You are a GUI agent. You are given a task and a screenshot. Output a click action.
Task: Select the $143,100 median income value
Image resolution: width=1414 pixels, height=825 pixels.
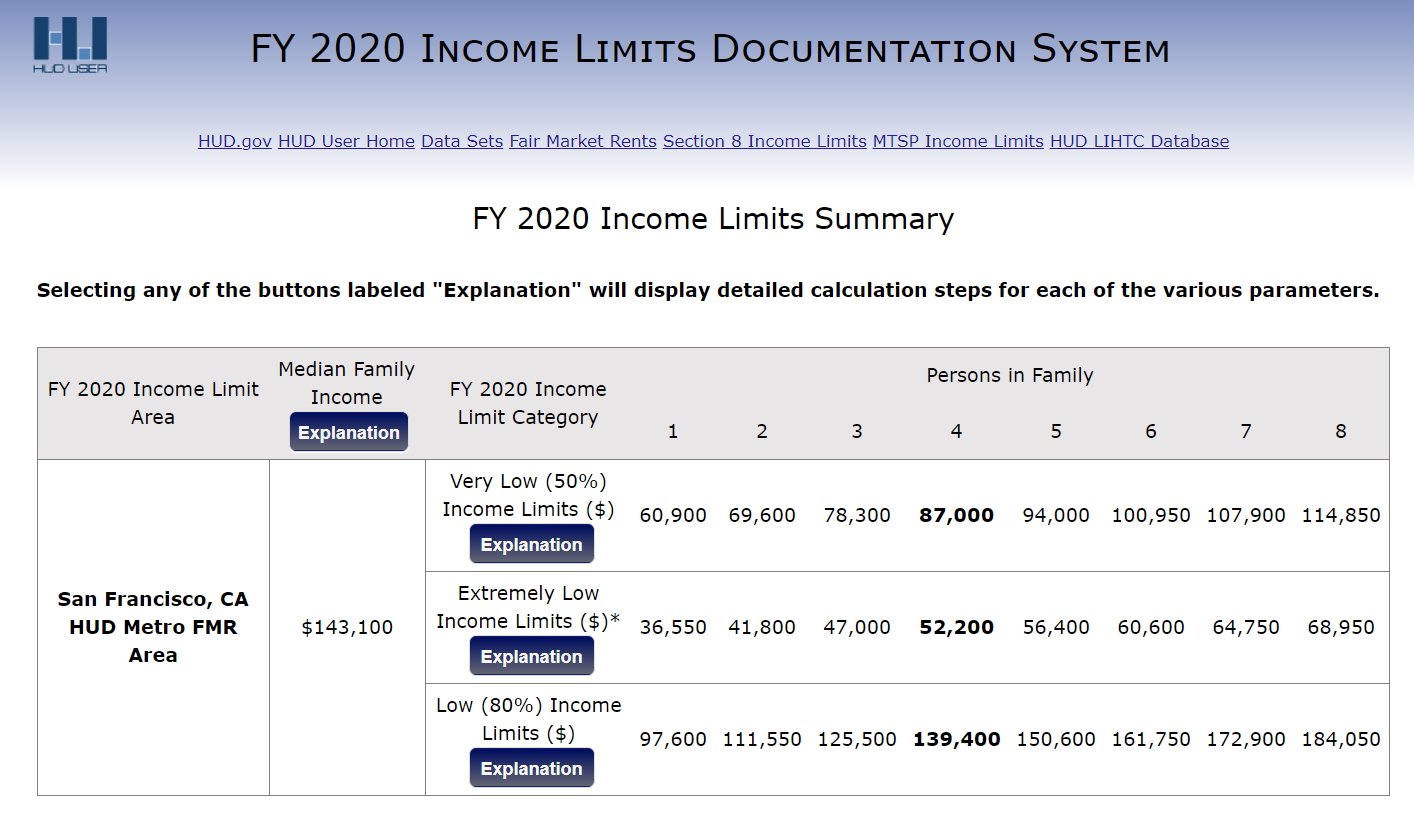[347, 628]
